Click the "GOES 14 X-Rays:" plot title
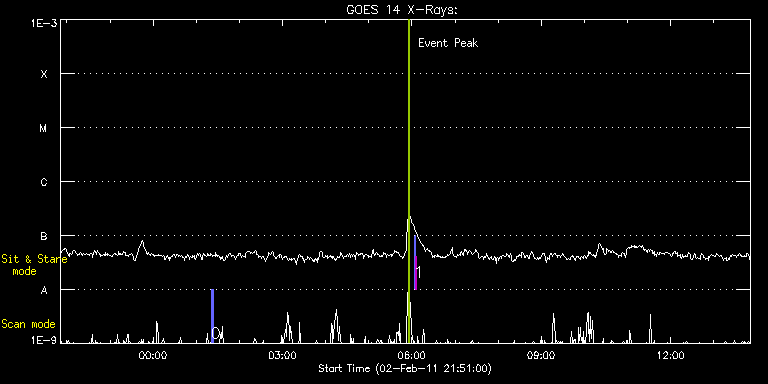Image resolution: width=768 pixels, height=384 pixels. (x=402, y=10)
